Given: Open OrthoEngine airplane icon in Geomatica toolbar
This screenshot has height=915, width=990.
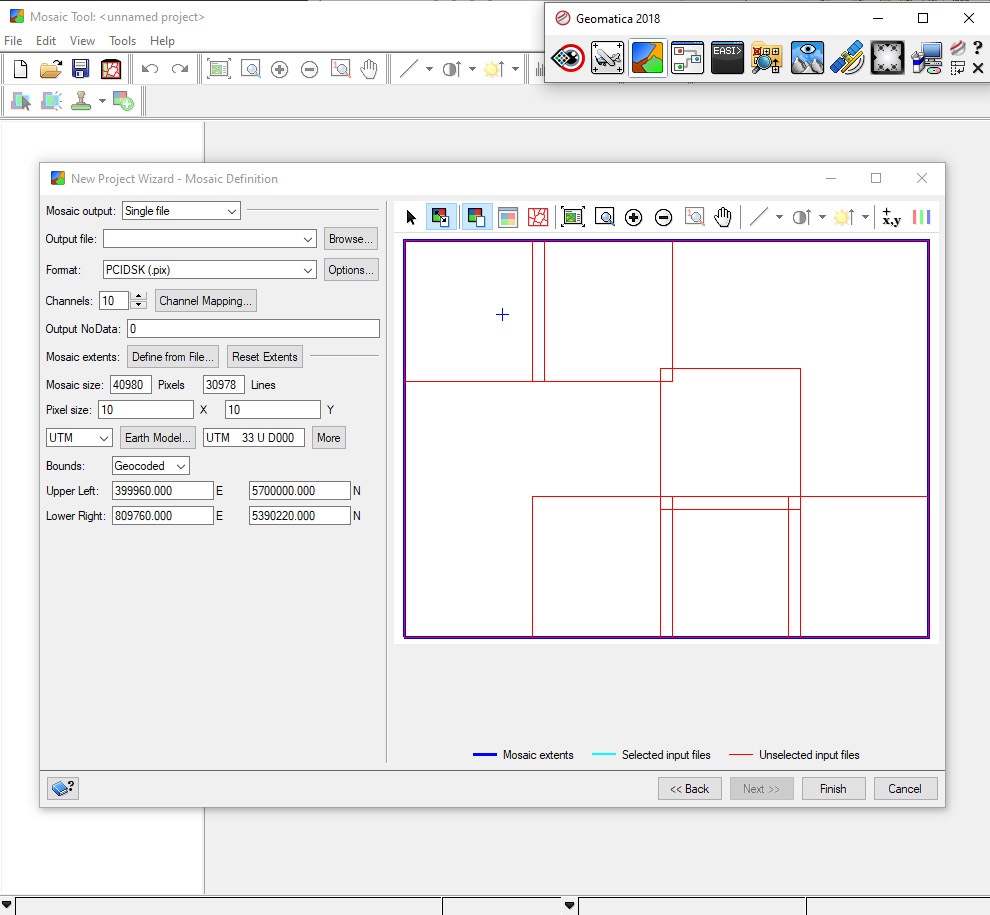Looking at the screenshot, I should (607, 58).
